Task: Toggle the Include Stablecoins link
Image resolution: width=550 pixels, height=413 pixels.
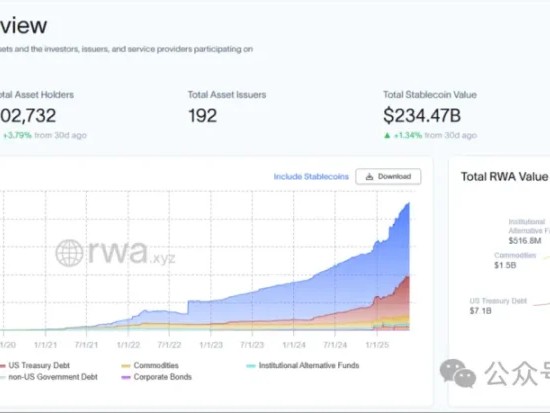Action: coord(311,176)
